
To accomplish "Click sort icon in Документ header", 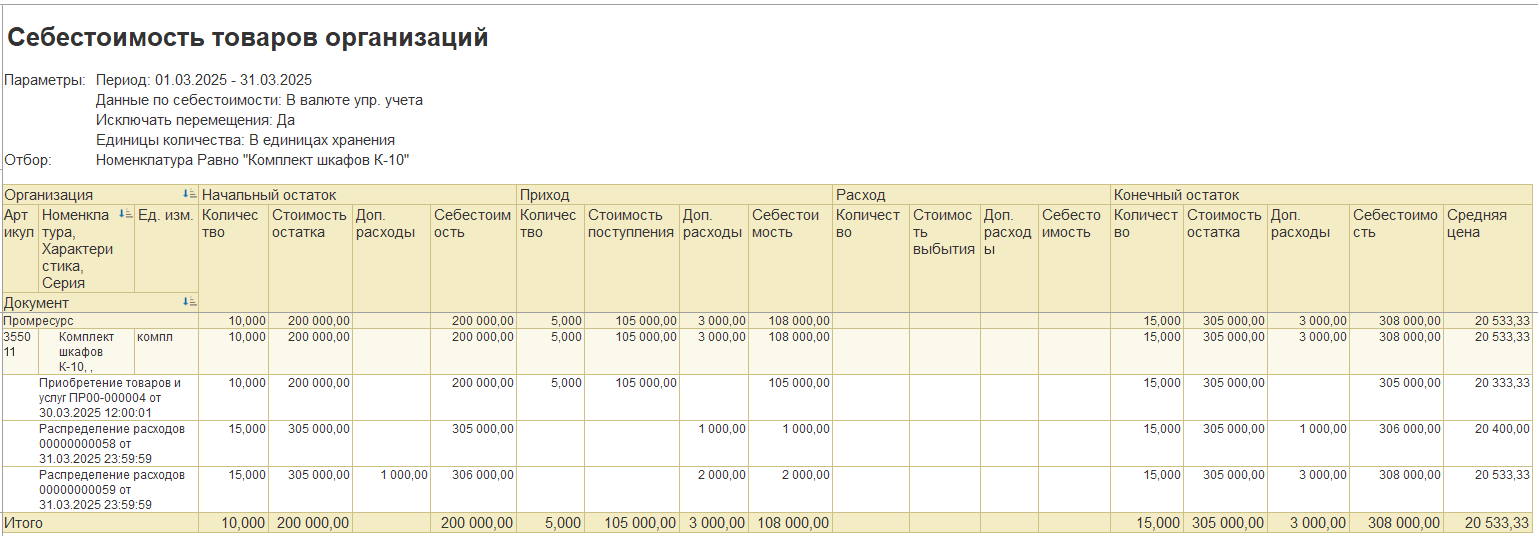I will pos(191,302).
